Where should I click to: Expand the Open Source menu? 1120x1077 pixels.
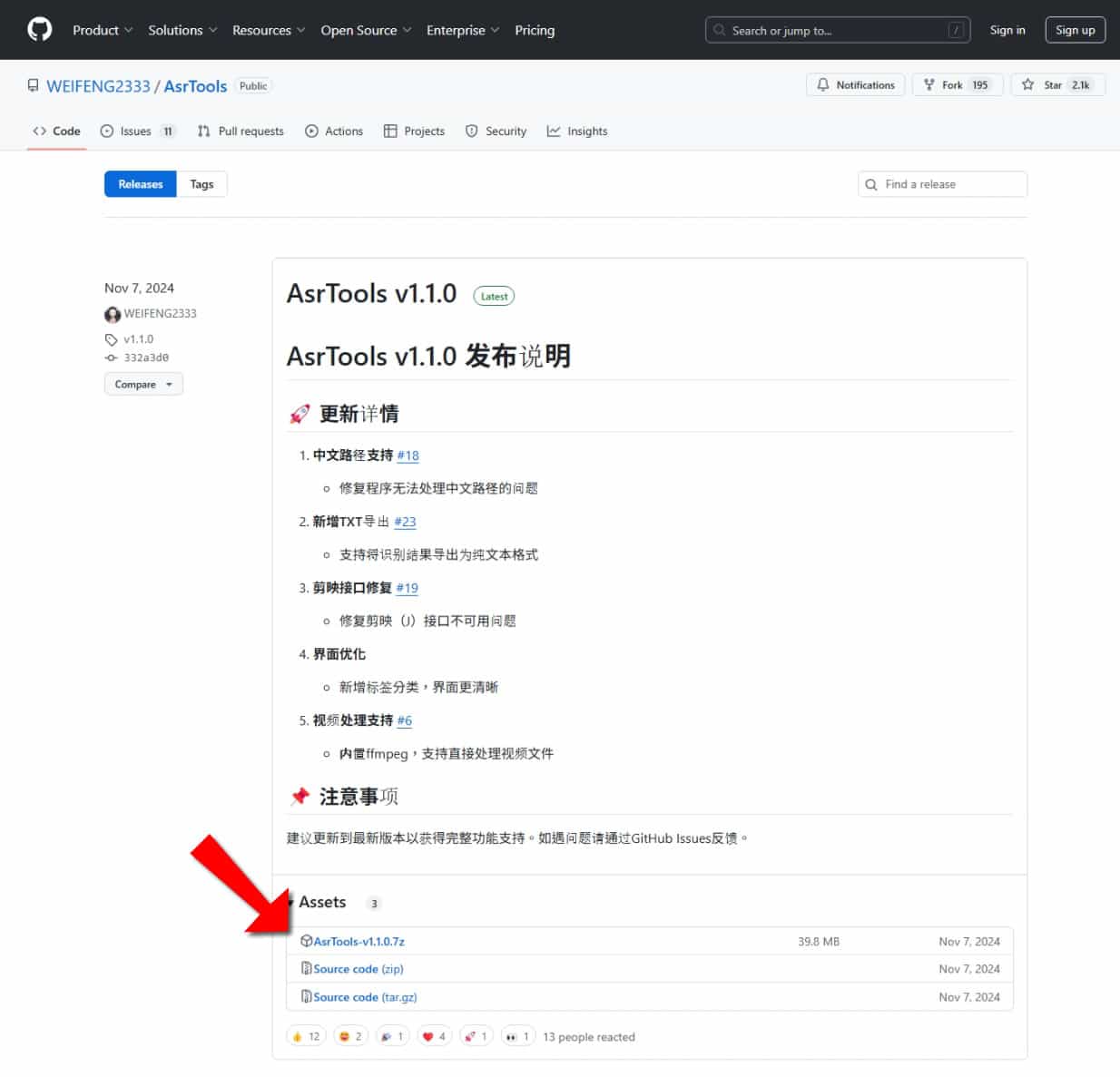pos(366,30)
